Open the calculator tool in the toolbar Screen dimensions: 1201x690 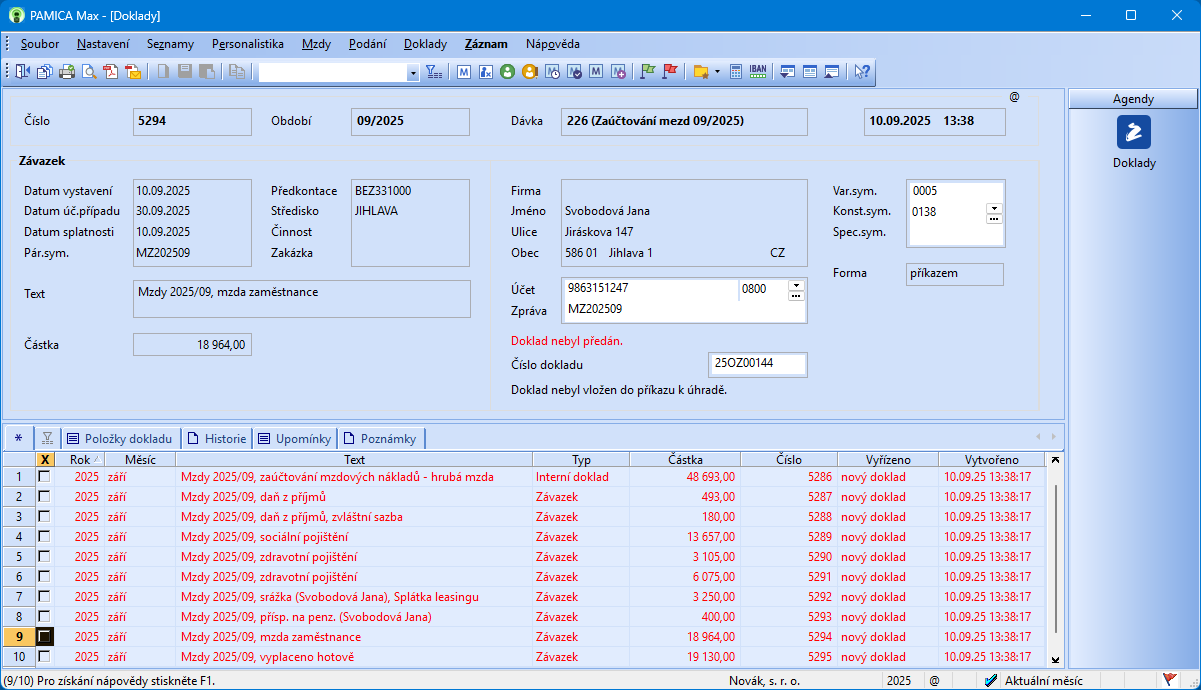click(x=736, y=72)
